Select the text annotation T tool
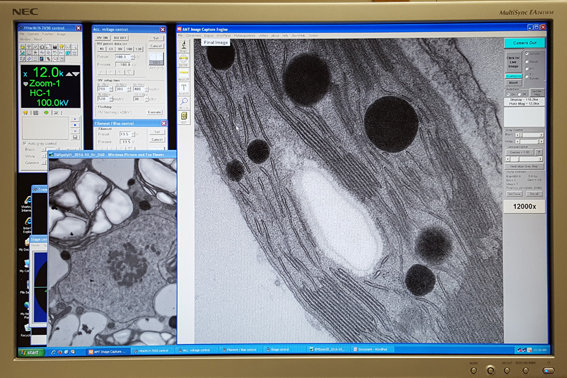Screen dimensions: 567x378 pyautogui.click(x=184, y=88)
